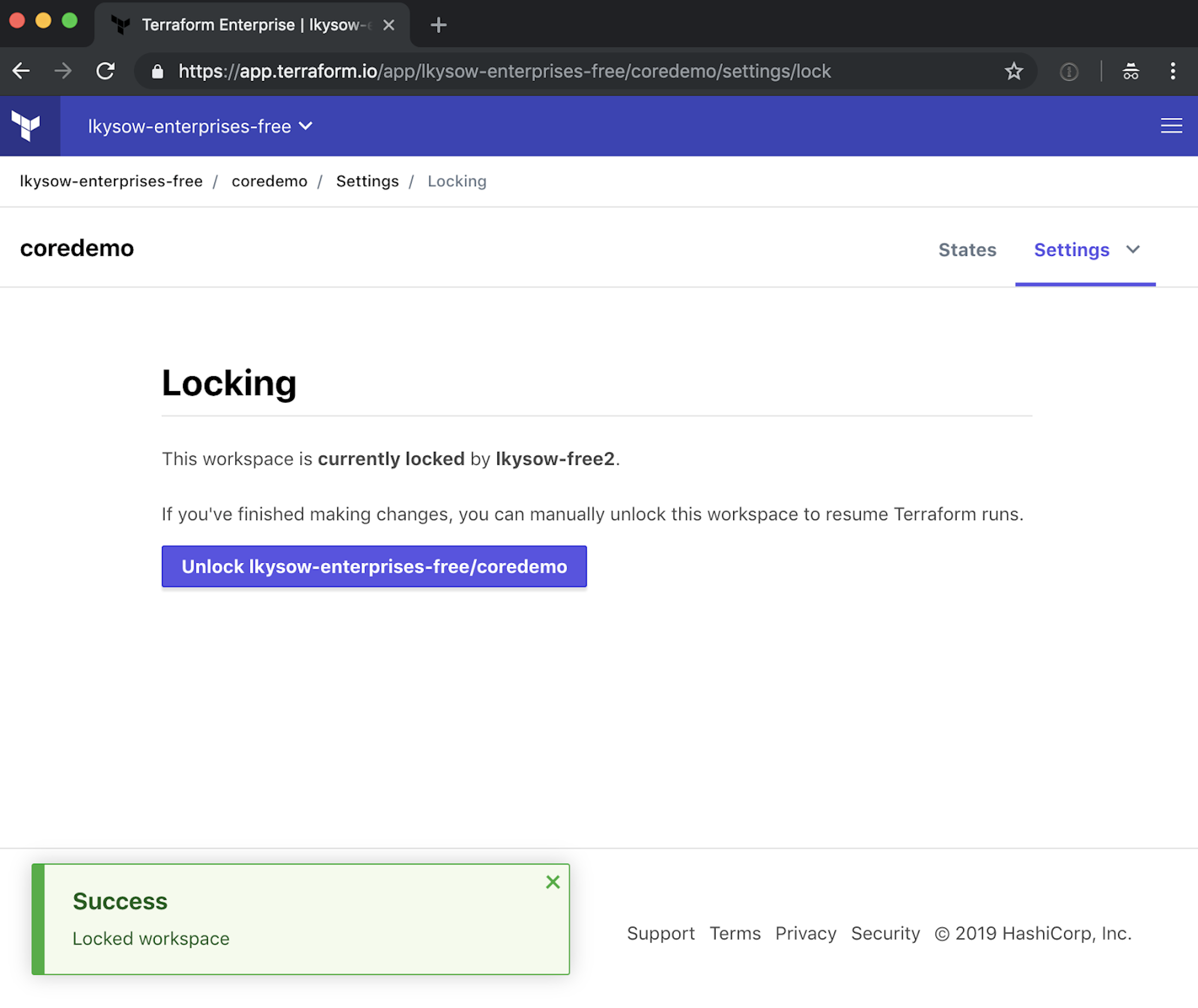Image resolution: width=1198 pixels, height=1008 pixels.
Task: Navigate to coredemo via the breadcrumb
Action: click(x=269, y=181)
